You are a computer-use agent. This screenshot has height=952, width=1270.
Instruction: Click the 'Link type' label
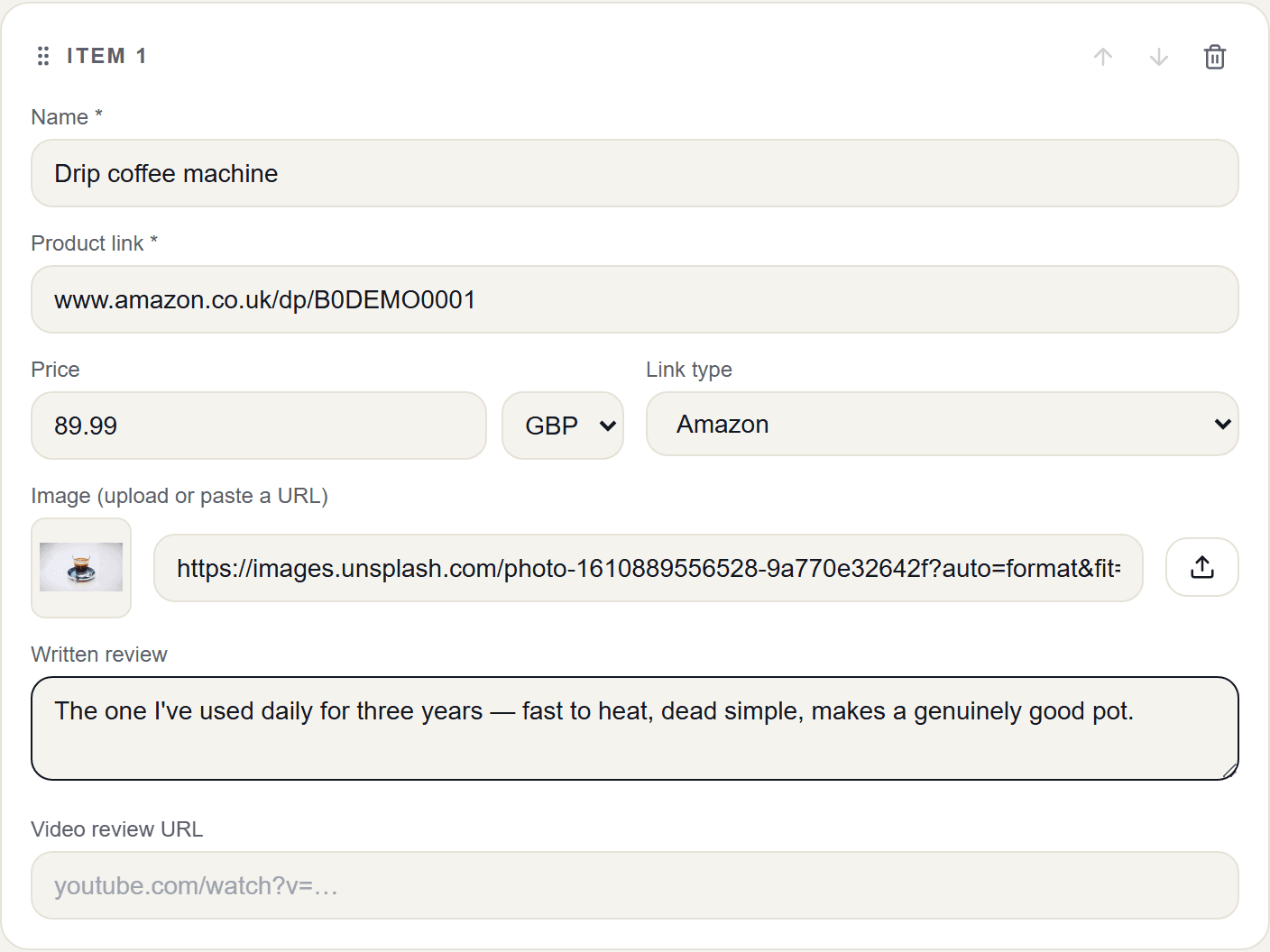pos(689,370)
